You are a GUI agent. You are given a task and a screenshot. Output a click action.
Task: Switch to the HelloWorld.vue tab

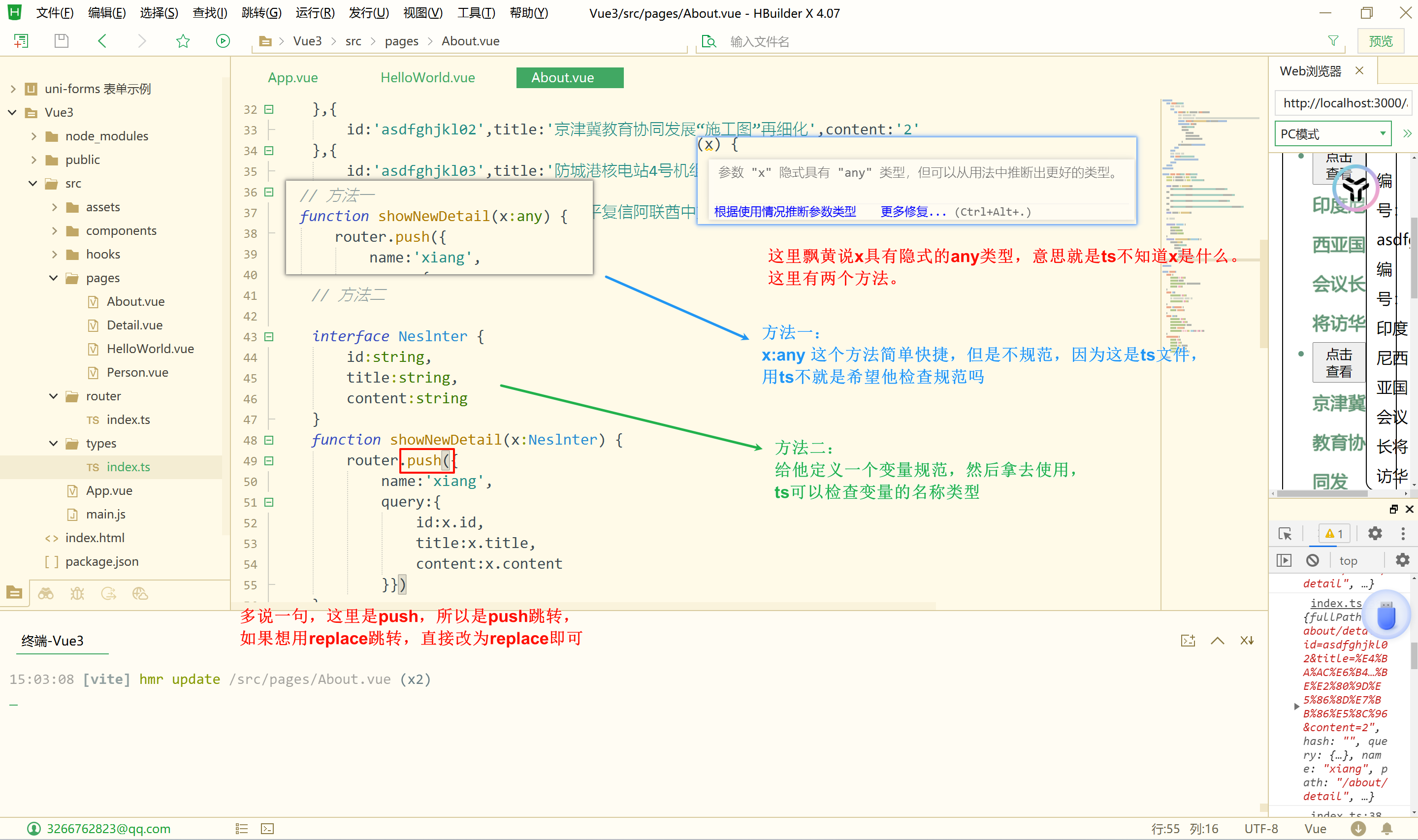tap(427, 77)
